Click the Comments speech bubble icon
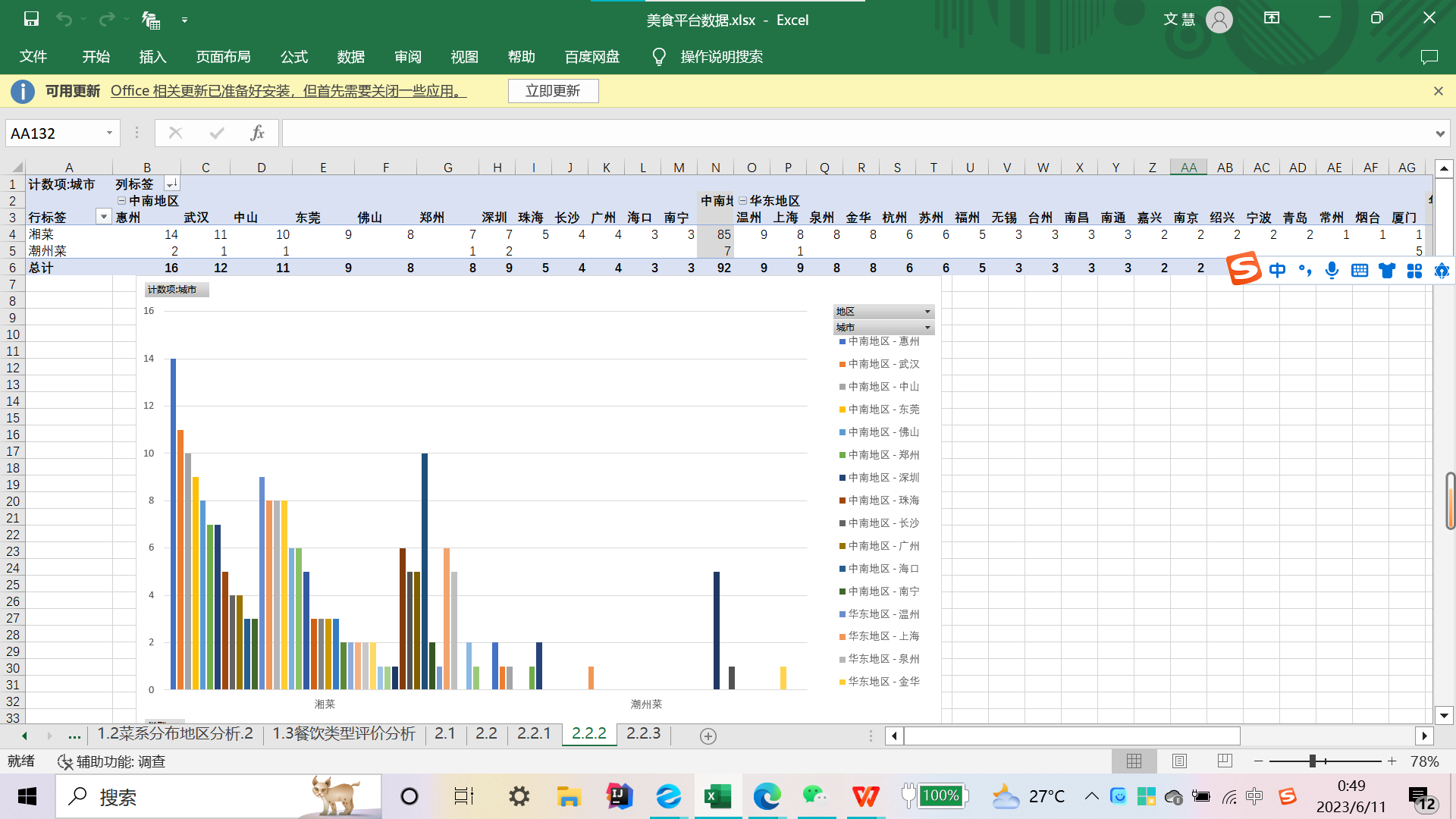 pos(1429,57)
